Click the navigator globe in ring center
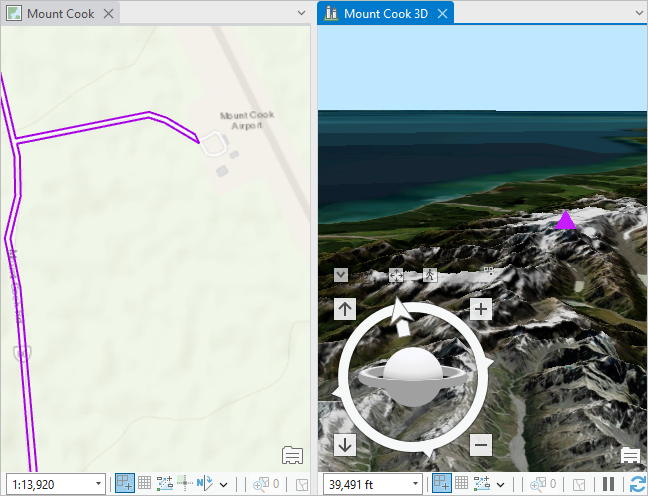Viewport: 648px width, 496px height. (x=413, y=374)
